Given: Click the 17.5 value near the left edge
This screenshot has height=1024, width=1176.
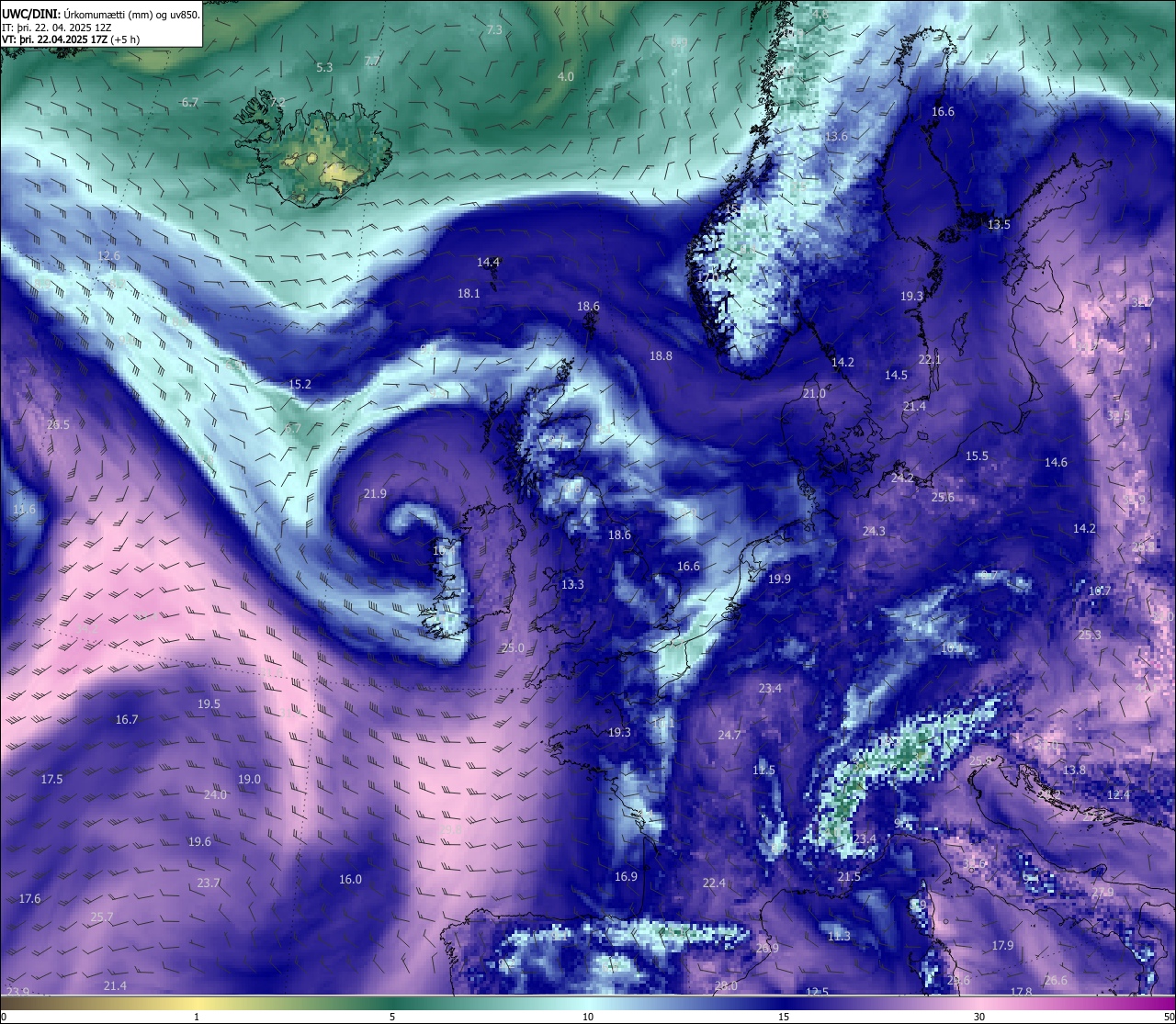Looking at the screenshot, I should (x=51, y=780).
